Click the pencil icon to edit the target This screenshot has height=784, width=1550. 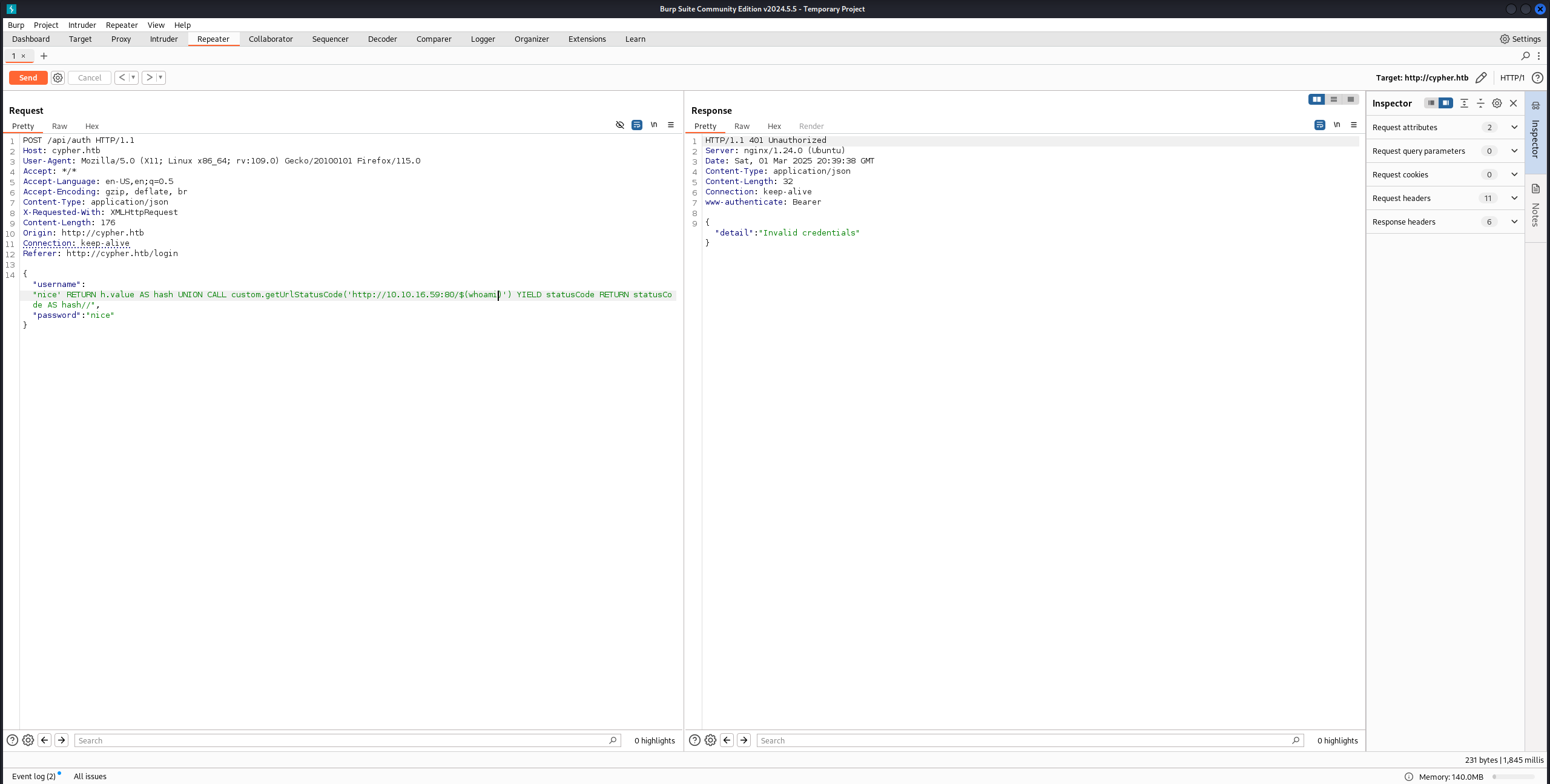pyautogui.click(x=1481, y=77)
